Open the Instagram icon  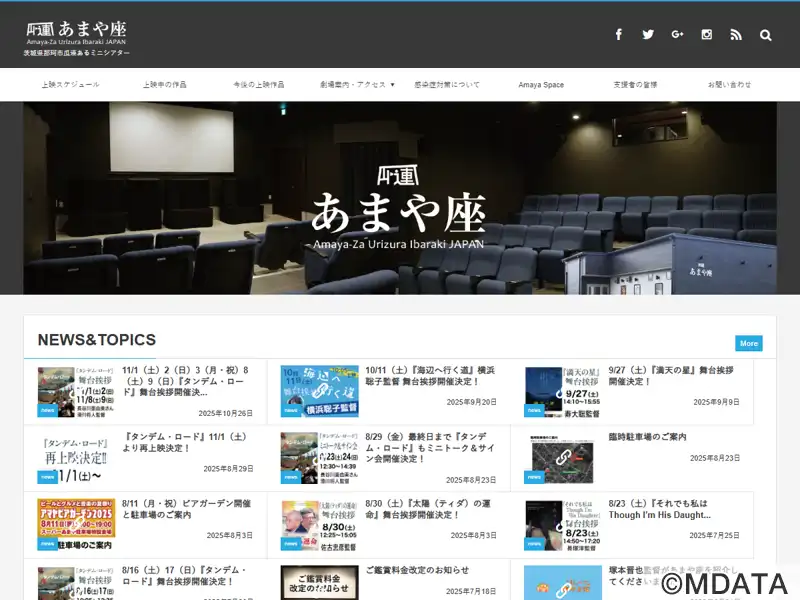(x=707, y=35)
